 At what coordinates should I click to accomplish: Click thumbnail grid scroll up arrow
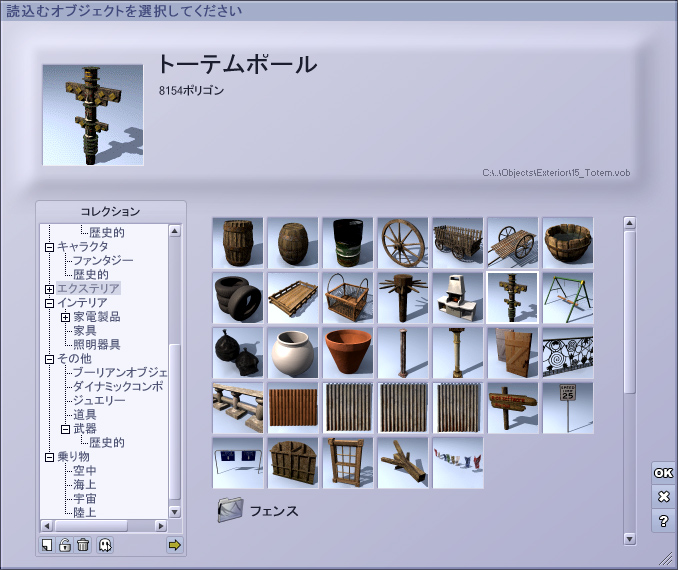630,223
